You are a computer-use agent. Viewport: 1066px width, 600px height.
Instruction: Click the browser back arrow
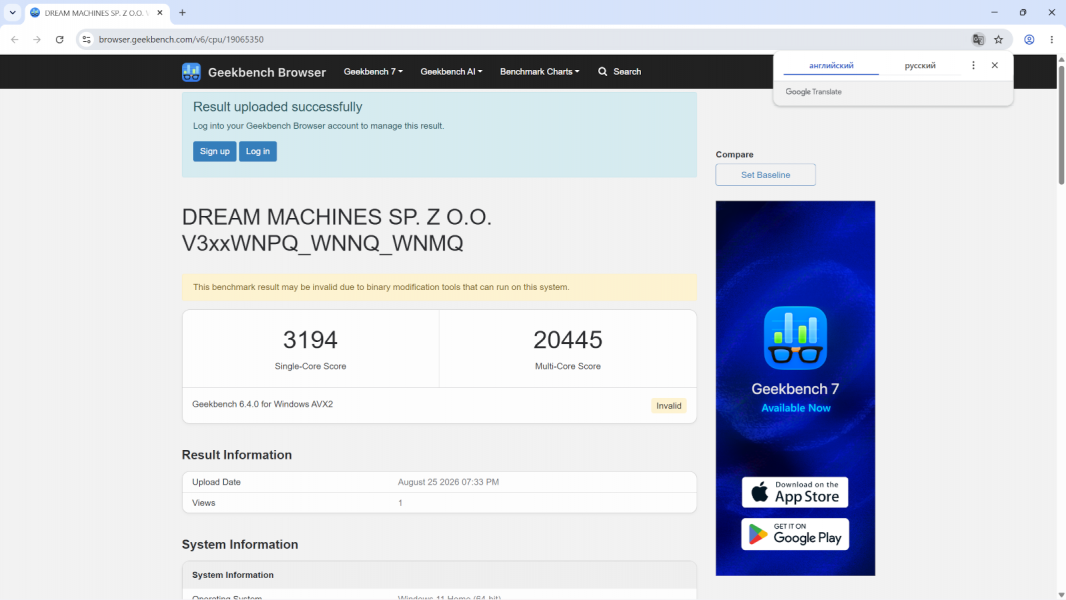click(x=15, y=39)
